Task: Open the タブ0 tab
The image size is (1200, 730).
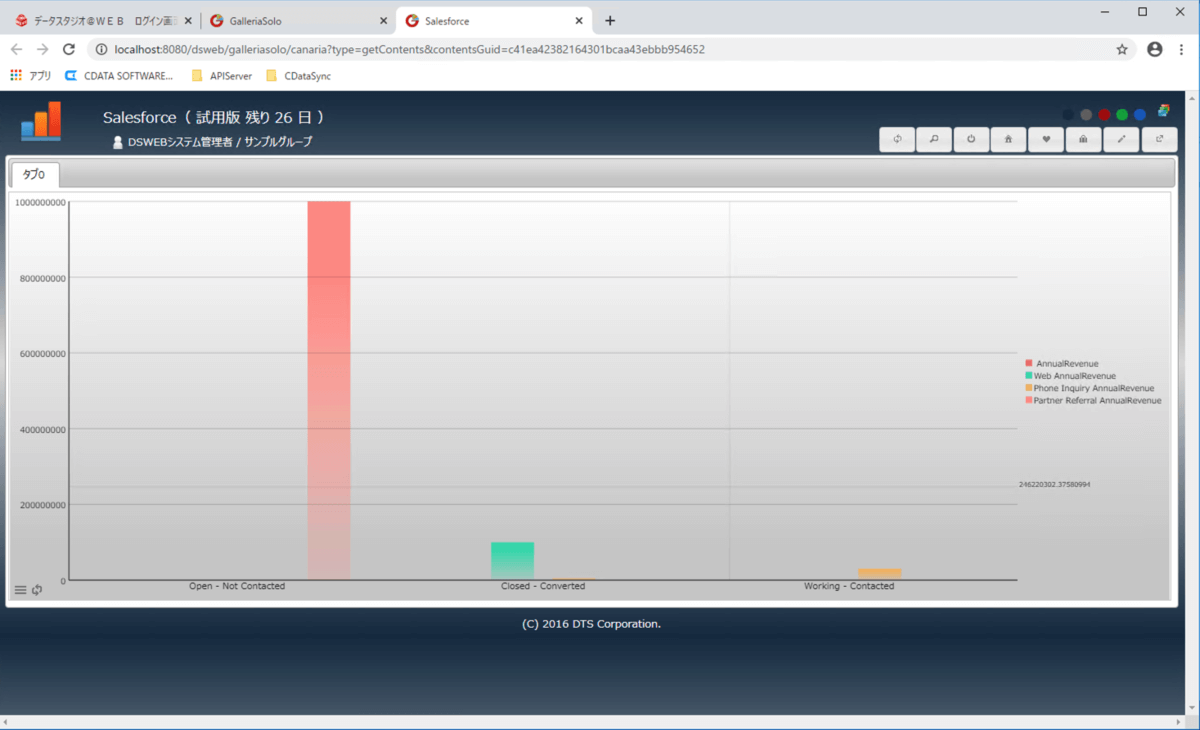Action: coord(35,175)
